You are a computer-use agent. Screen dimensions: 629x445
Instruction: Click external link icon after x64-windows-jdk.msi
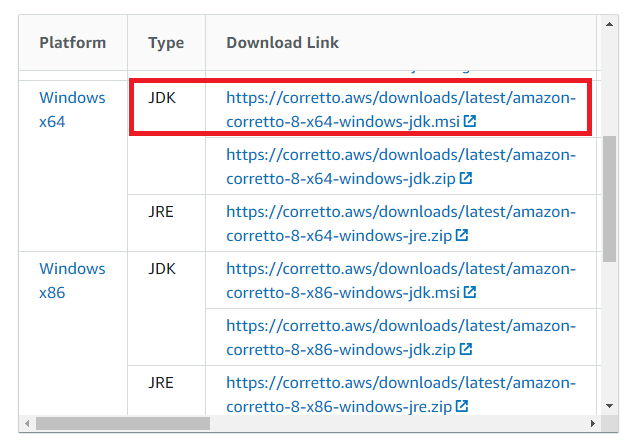click(x=470, y=121)
